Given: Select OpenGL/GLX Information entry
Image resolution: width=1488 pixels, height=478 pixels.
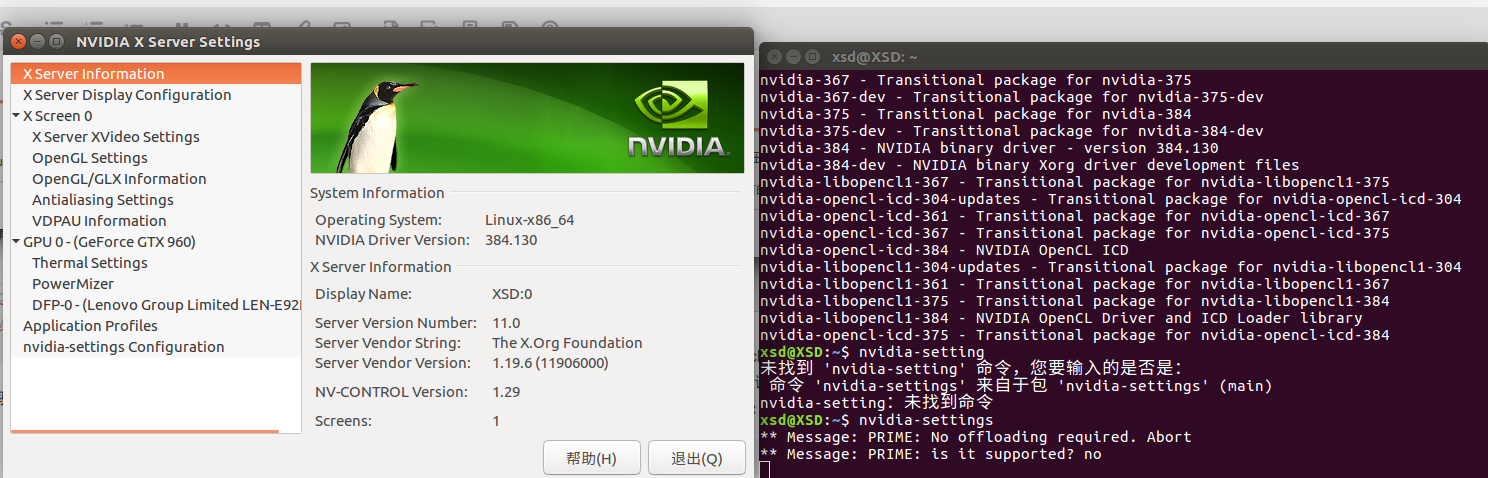Looking at the screenshot, I should [x=119, y=179].
